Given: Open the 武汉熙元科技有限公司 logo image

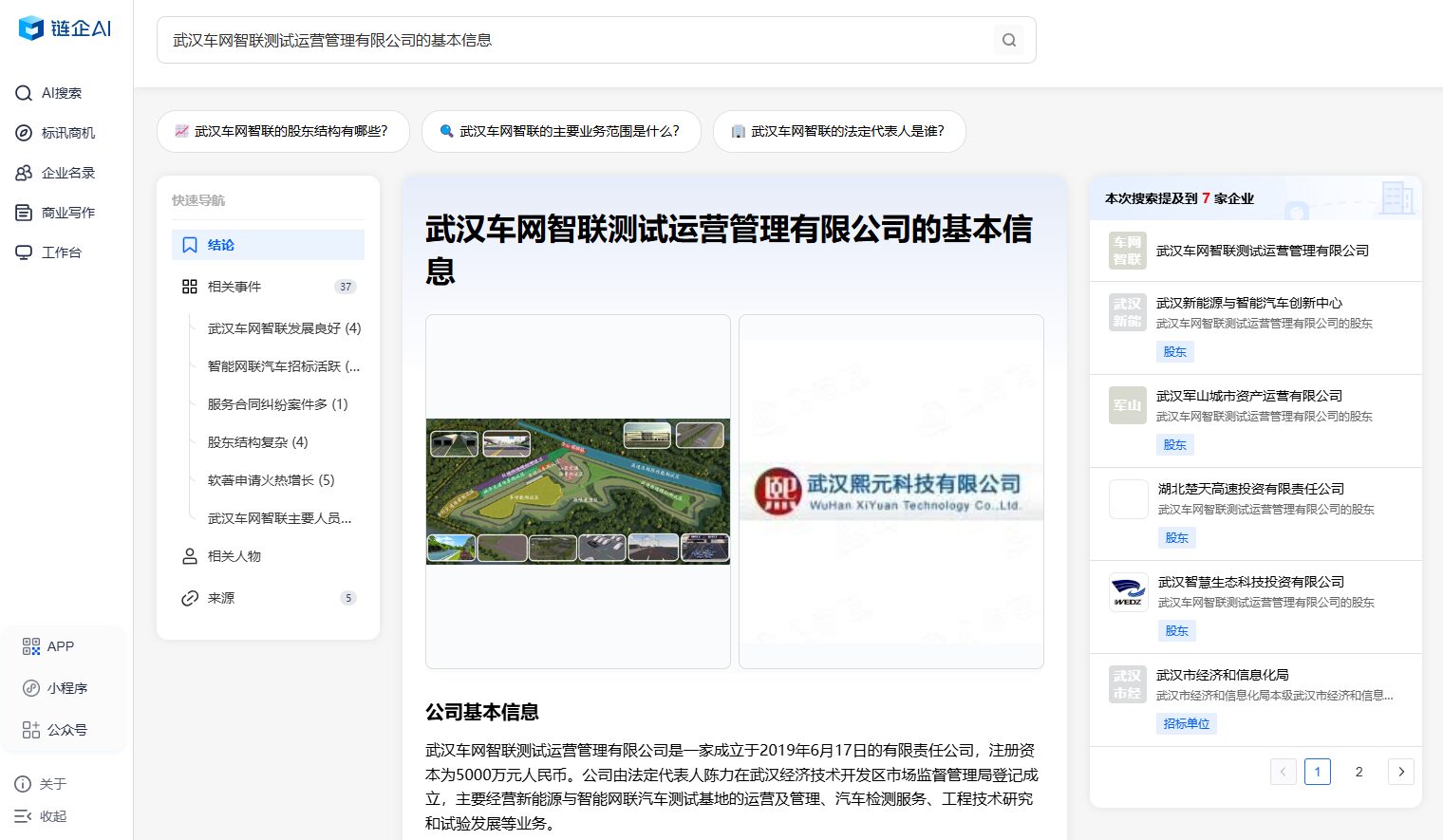Looking at the screenshot, I should pyautogui.click(x=891, y=492).
